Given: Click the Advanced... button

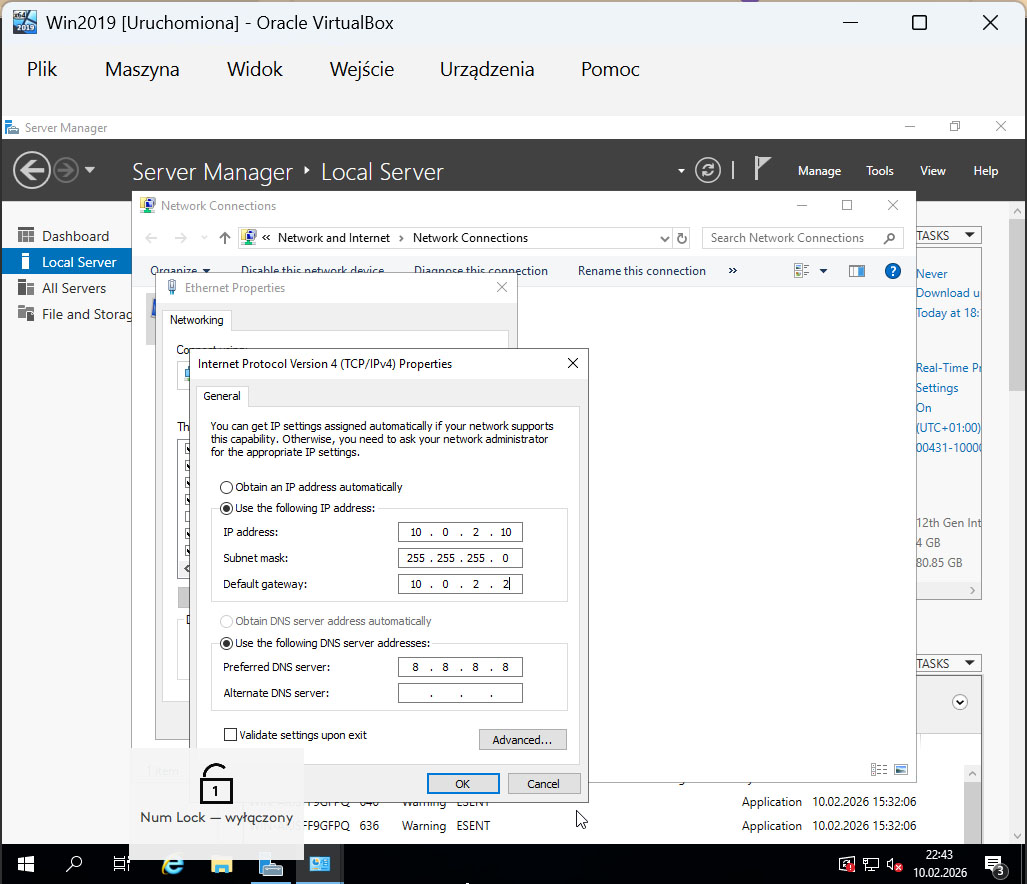Looking at the screenshot, I should tap(522, 740).
